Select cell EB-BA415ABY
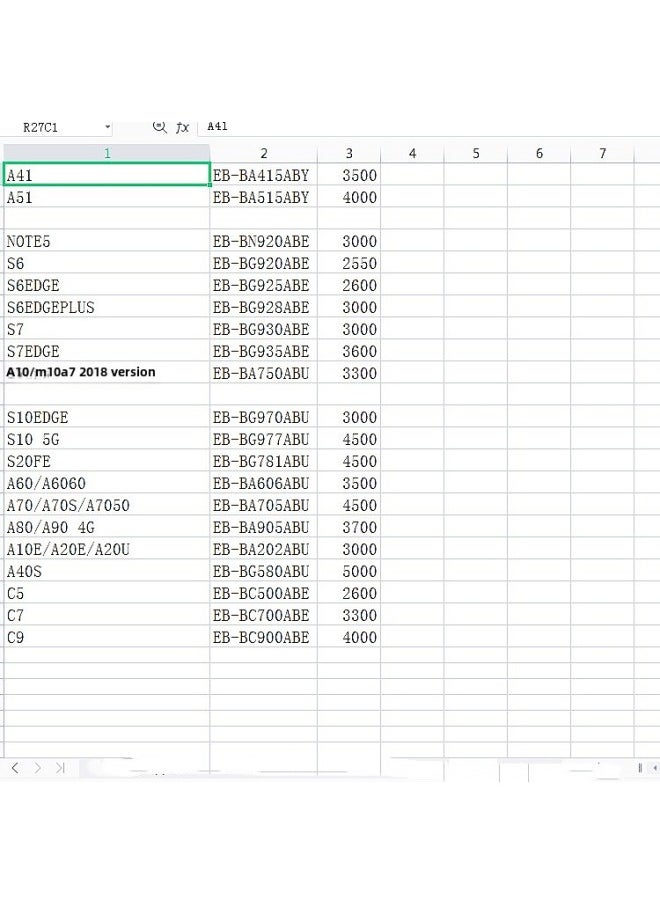Viewport: 660px width, 904px height. [x=263, y=175]
